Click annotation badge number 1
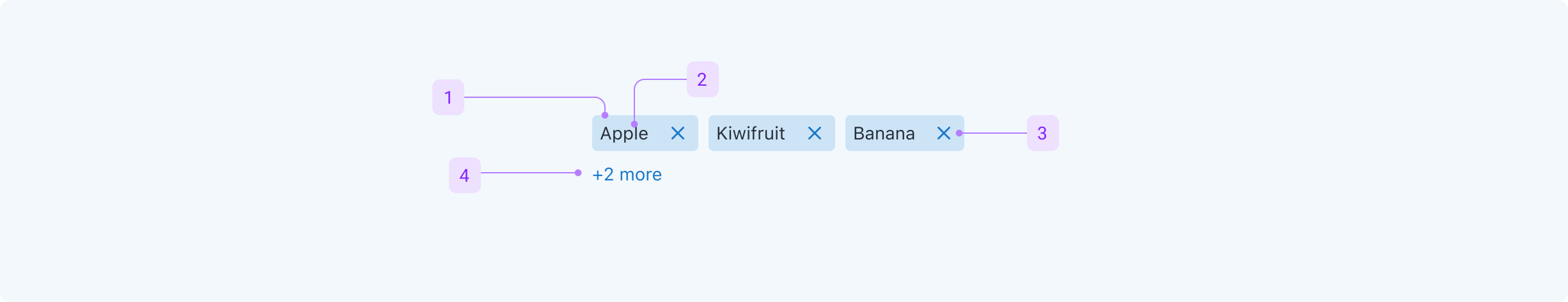1568x302 pixels. click(x=448, y=97)
